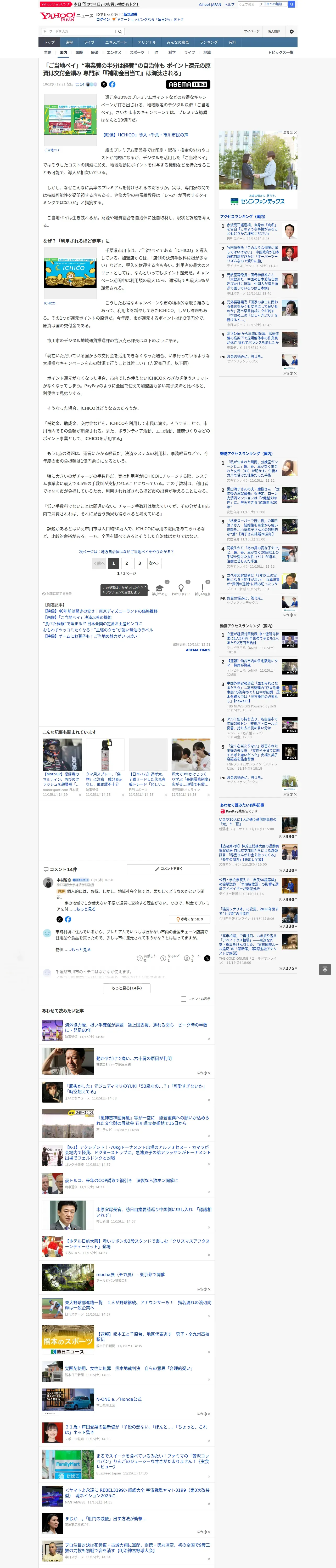Screen dimensions: 336x1568
Task: Open スポーツ category tab
Action: pyautogui.click(x=137, y=52)
